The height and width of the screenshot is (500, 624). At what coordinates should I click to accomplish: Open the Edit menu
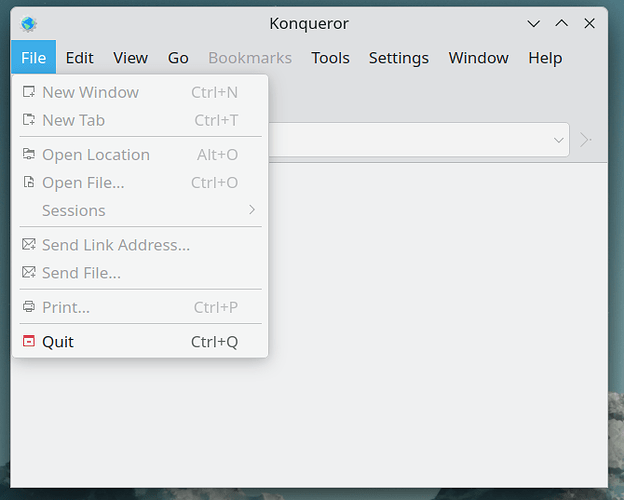click(x=80, y=58)
